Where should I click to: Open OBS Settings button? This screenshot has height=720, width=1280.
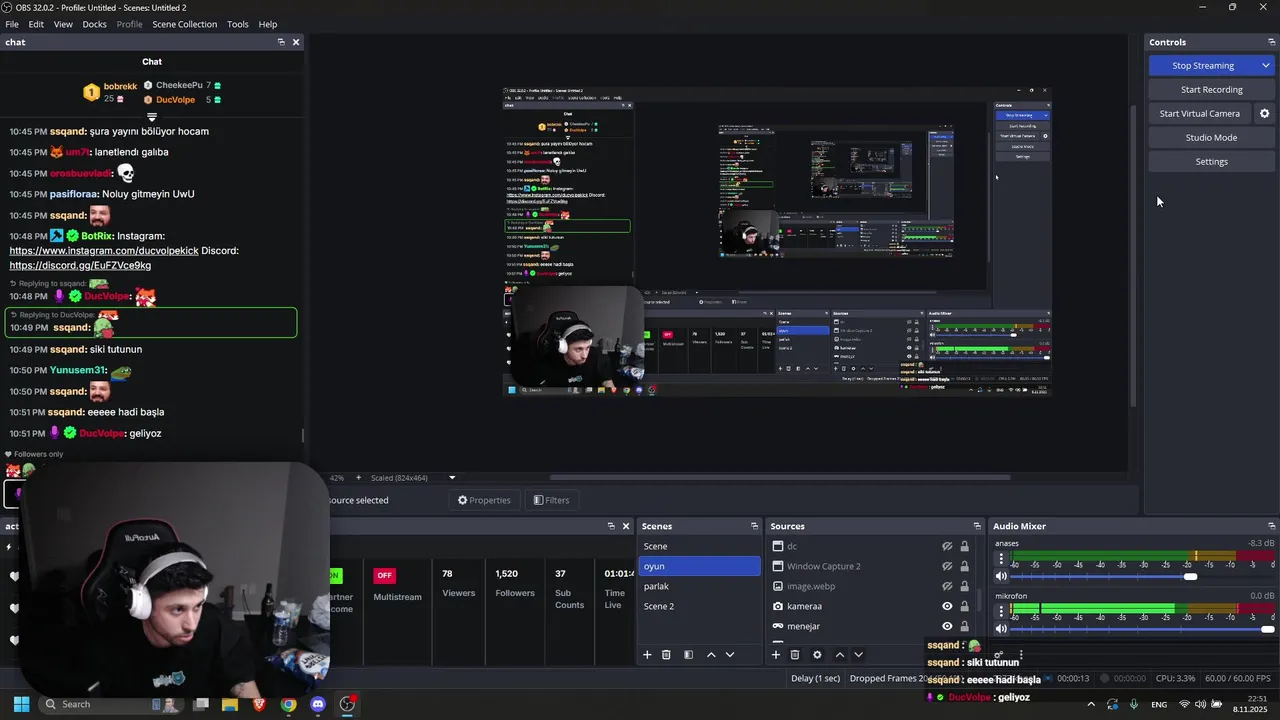(1211, 162)
